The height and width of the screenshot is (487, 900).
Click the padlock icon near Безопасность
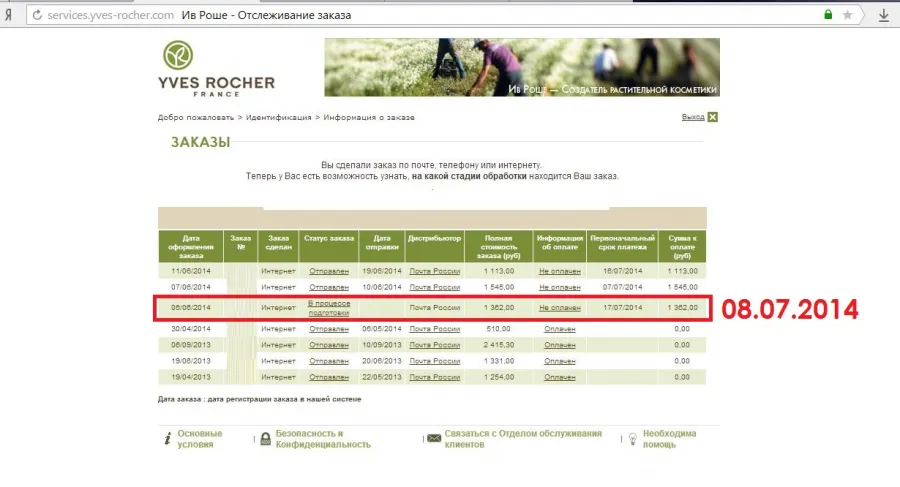click(265, 439)
